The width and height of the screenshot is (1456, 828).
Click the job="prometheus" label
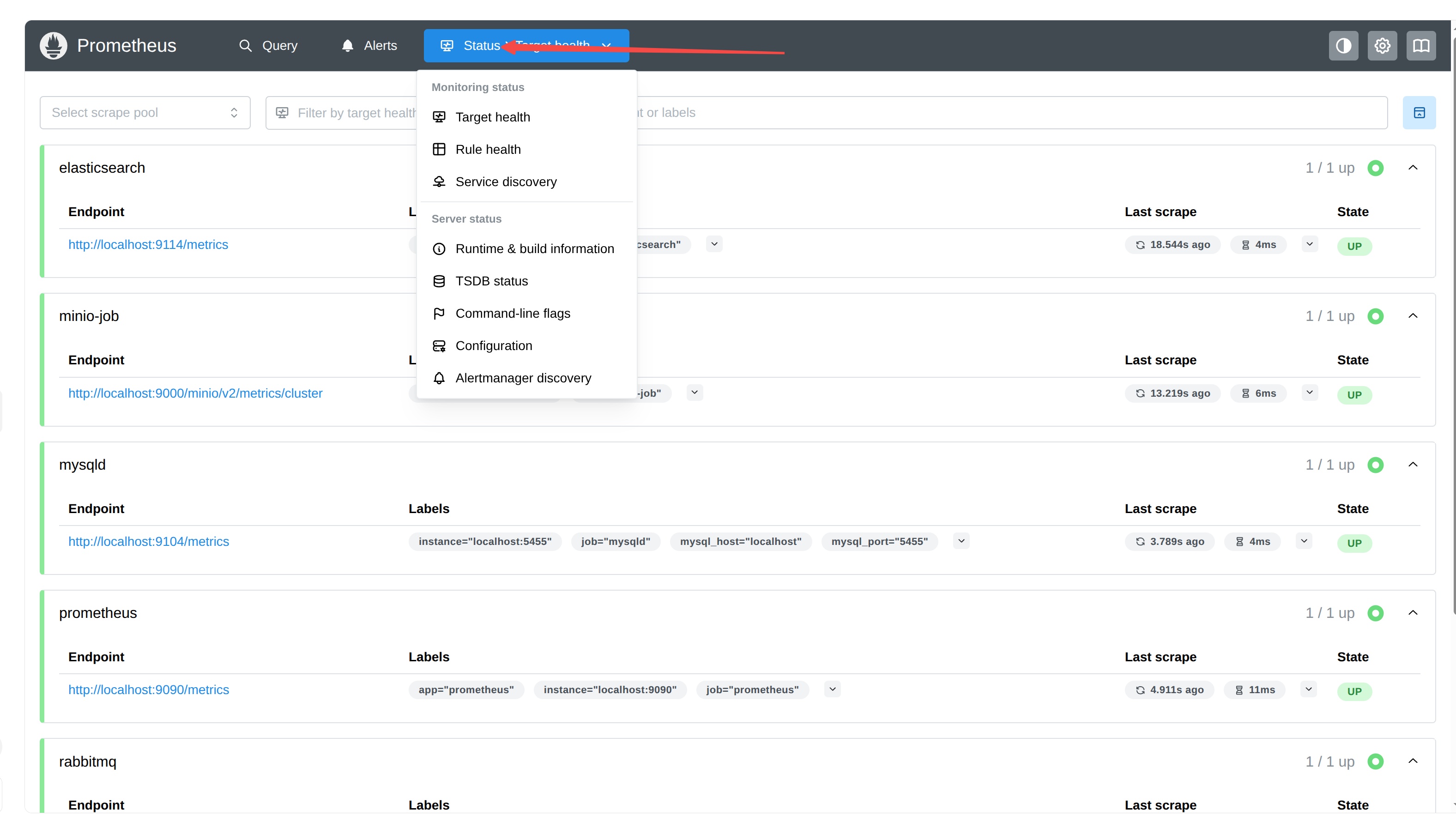tap(752, 690)
